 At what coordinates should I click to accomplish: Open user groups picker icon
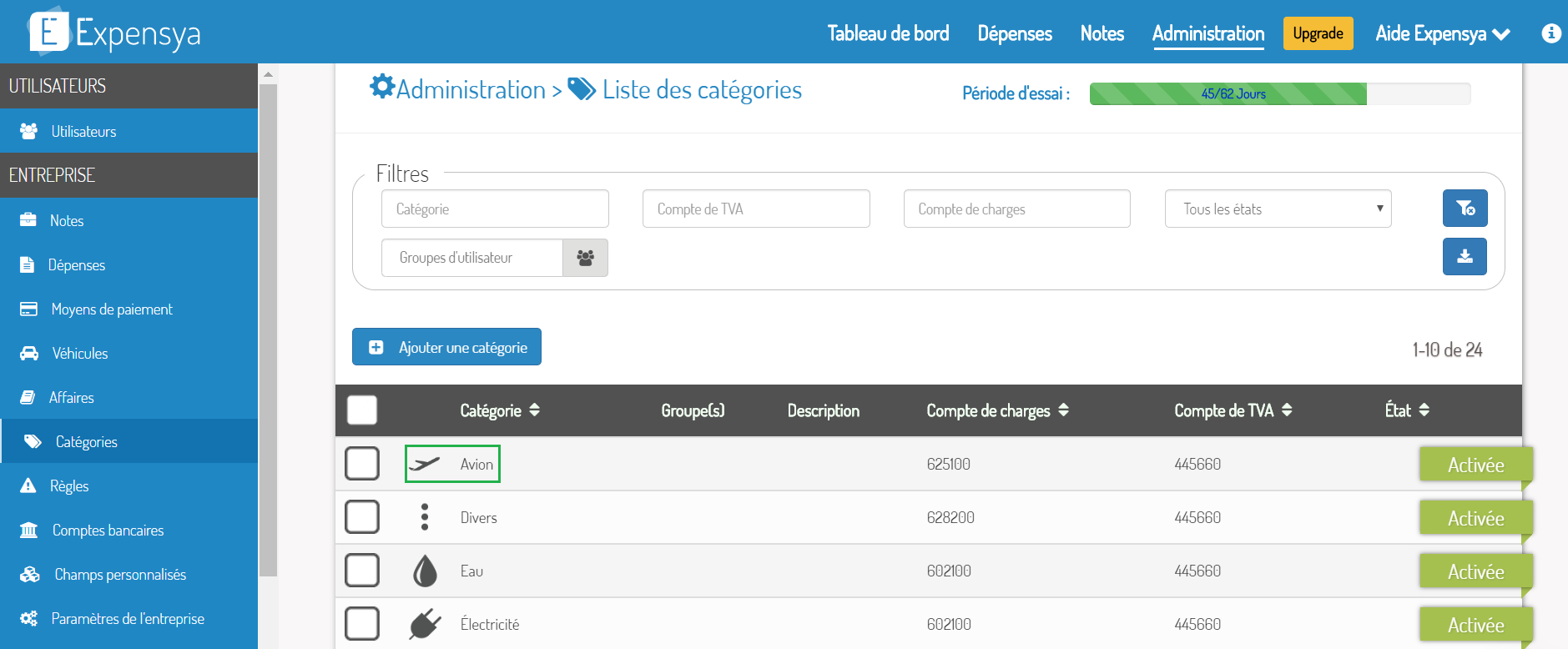click(x=585, y=258)
